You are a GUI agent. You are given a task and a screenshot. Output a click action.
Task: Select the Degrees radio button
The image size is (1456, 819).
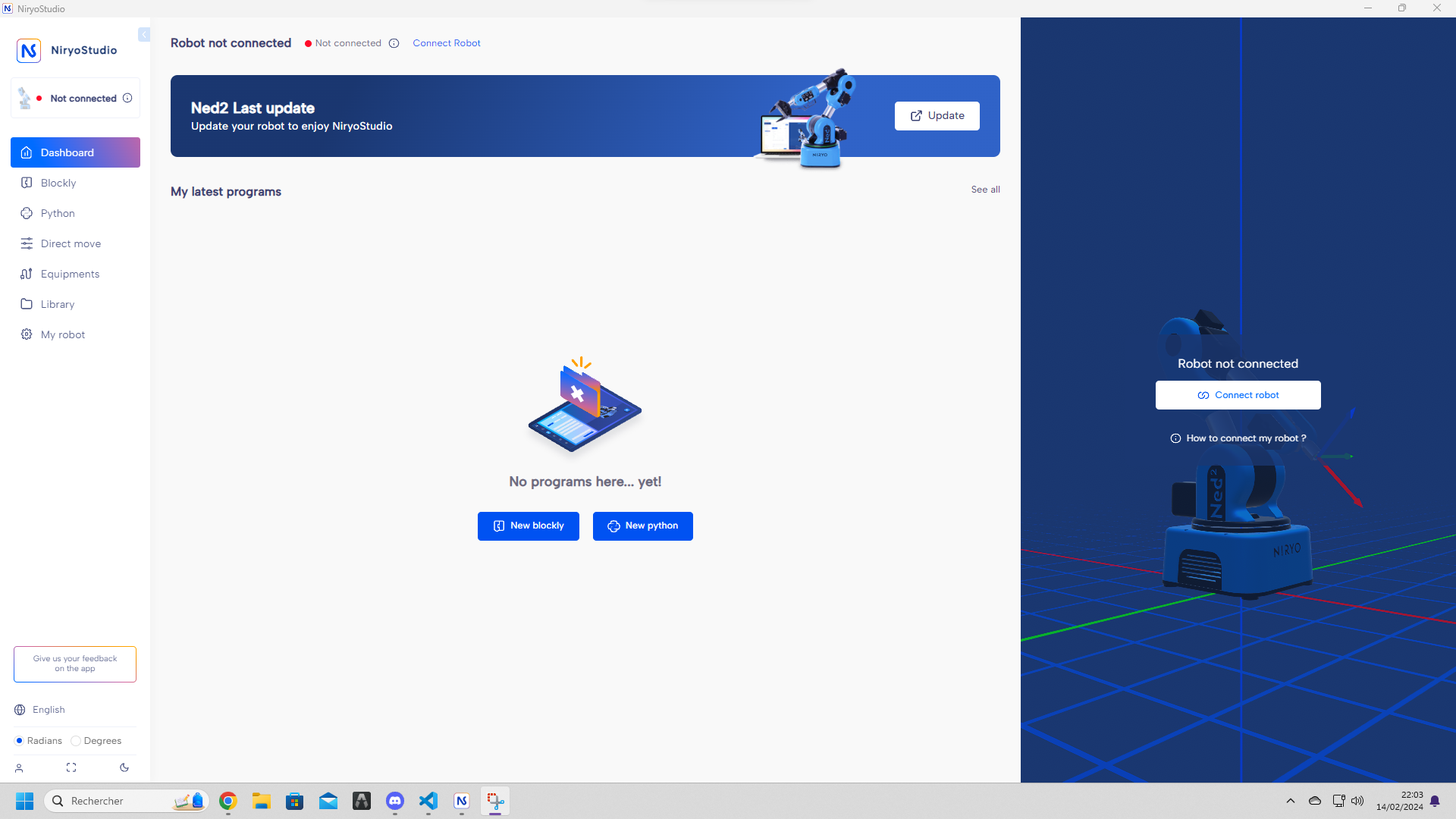(x=76, y=741)
